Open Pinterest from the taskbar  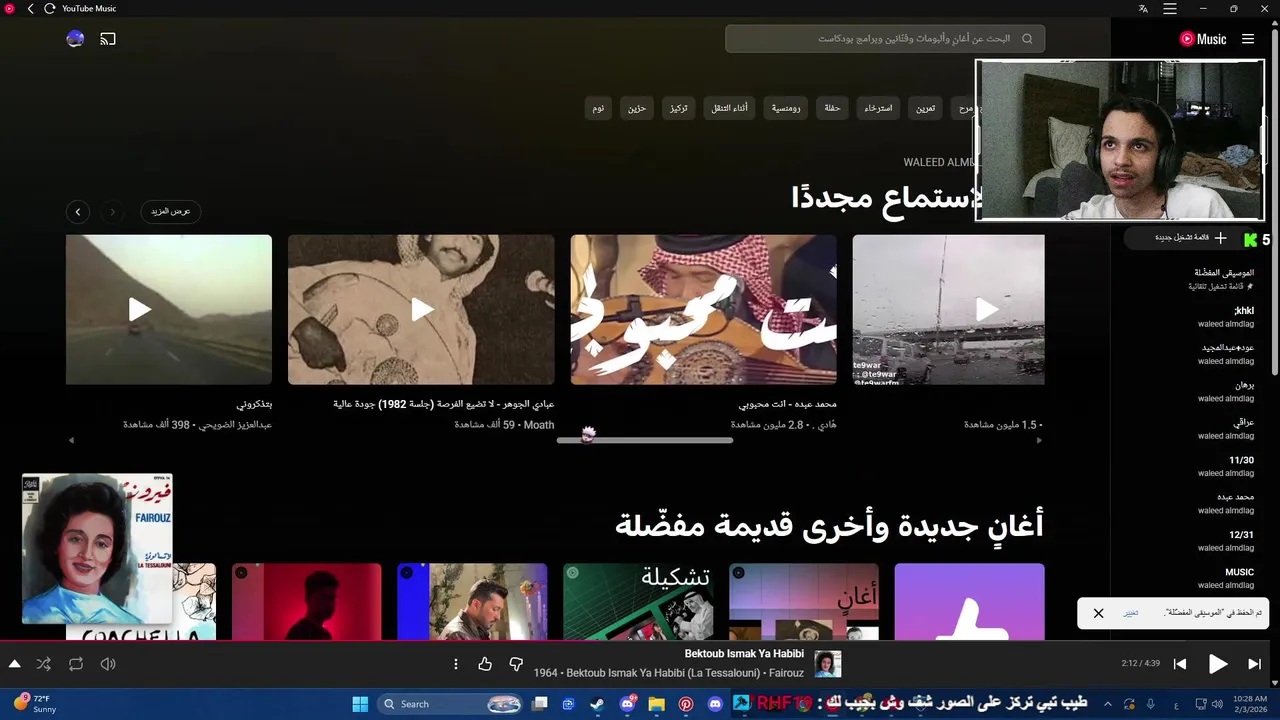pyautogui.click(x=686, y=704)
